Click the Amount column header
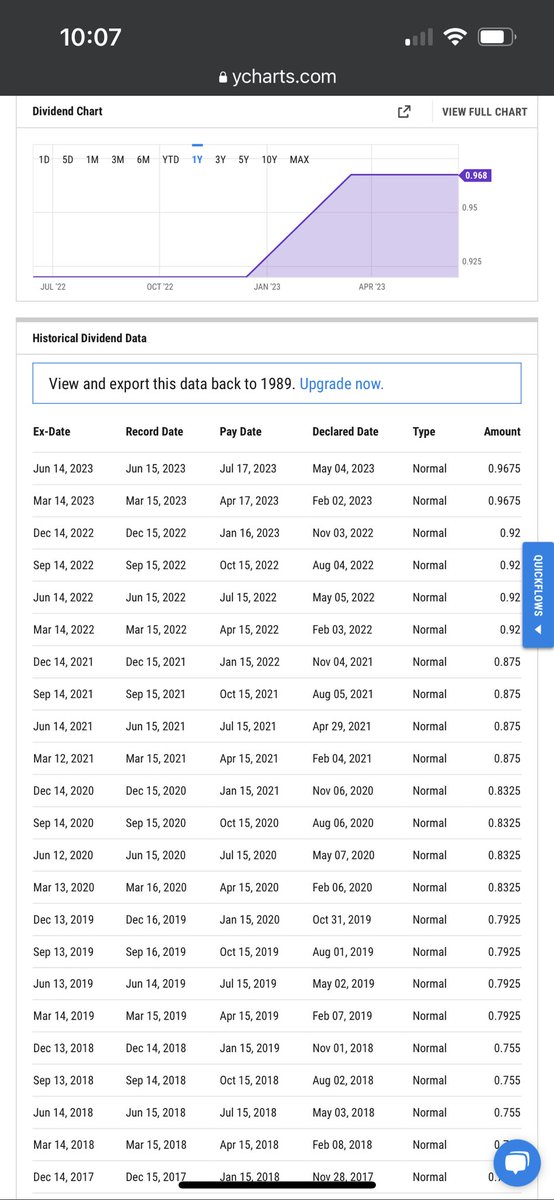 [502, 432]
